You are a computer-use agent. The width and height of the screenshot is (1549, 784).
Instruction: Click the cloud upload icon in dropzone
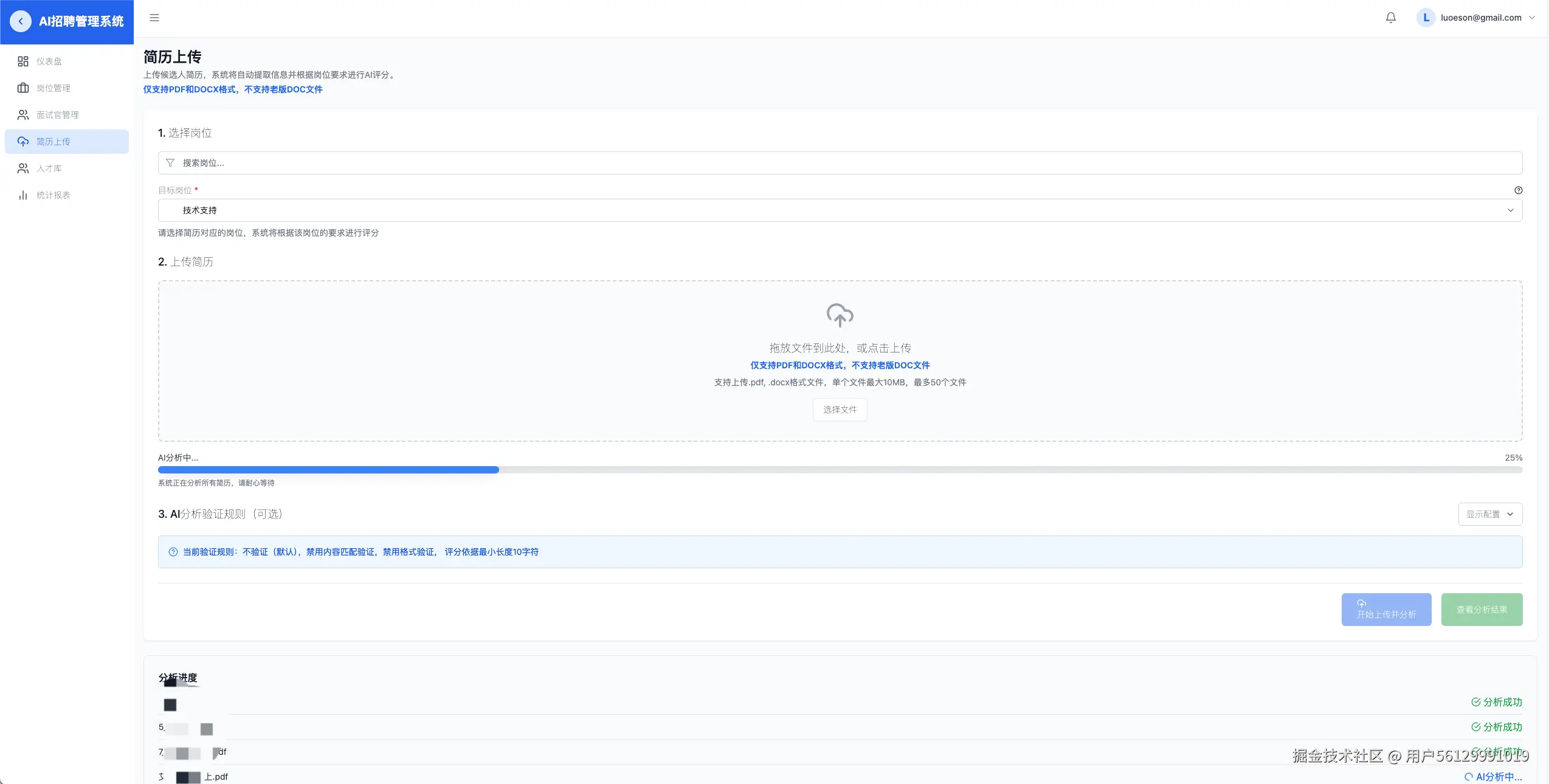point(840,315)
